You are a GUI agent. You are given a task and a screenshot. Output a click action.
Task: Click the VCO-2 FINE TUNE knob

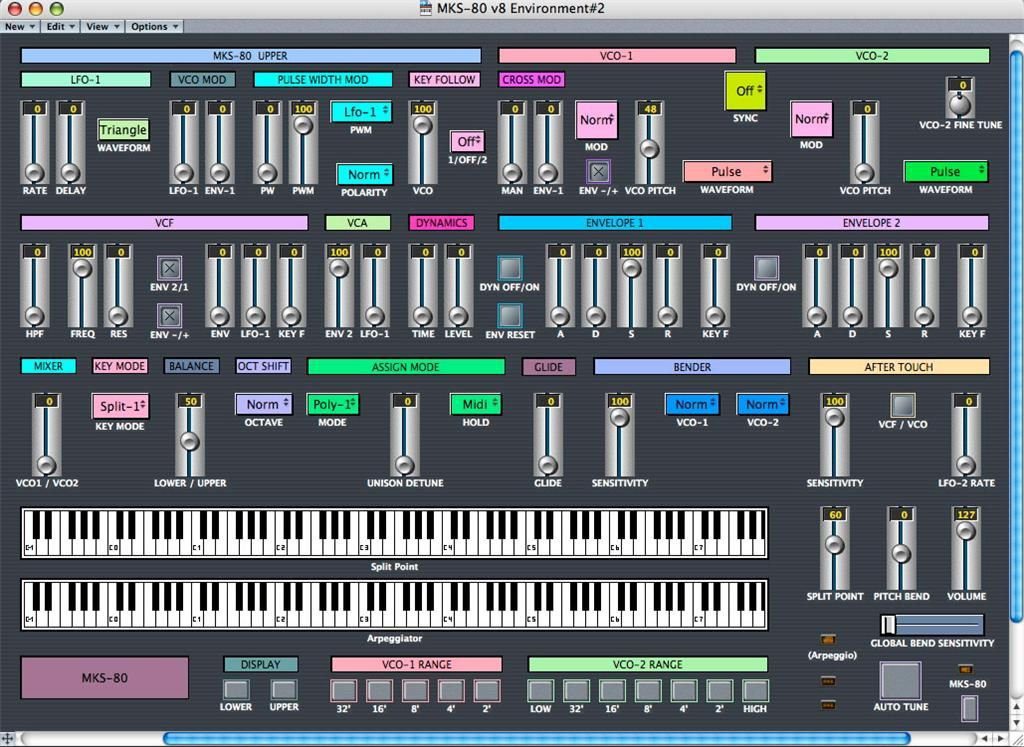click(x=959, y=104)
